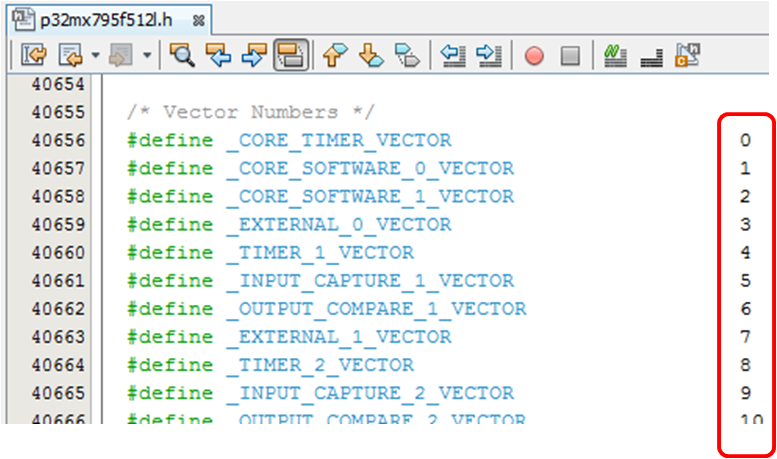Click _CORE_SOFTWARE_1_VECTOR define

tap(370, 196)
